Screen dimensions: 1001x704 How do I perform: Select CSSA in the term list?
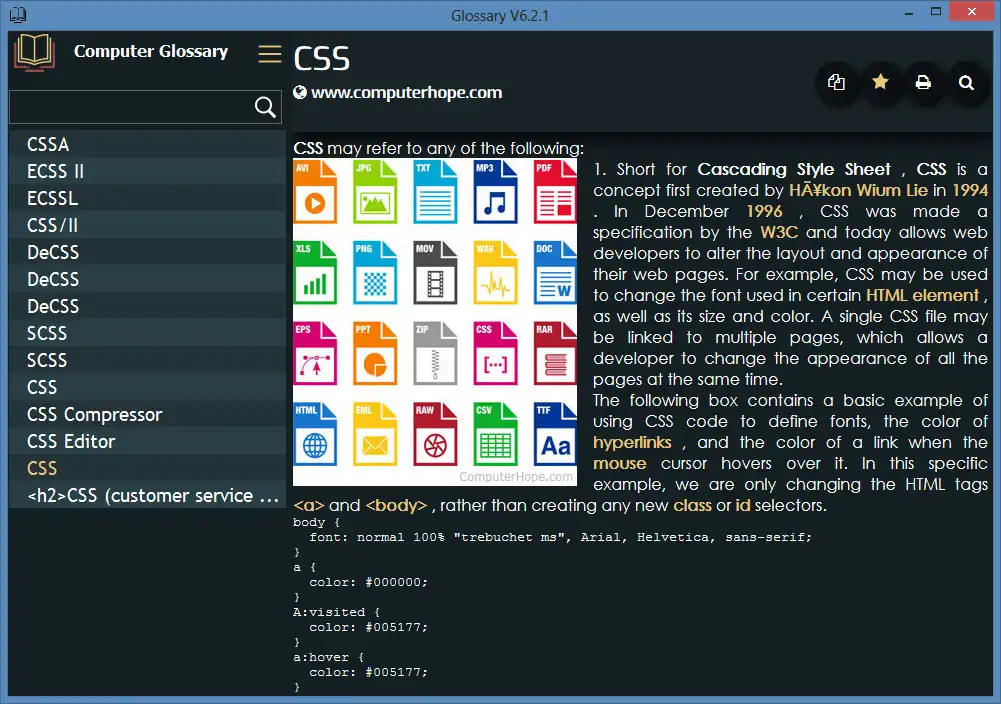(146, 144)
